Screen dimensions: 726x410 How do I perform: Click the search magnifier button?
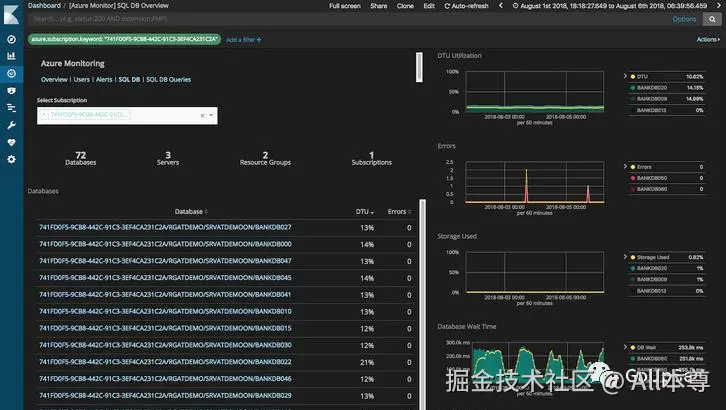click(x=712, y=19)
